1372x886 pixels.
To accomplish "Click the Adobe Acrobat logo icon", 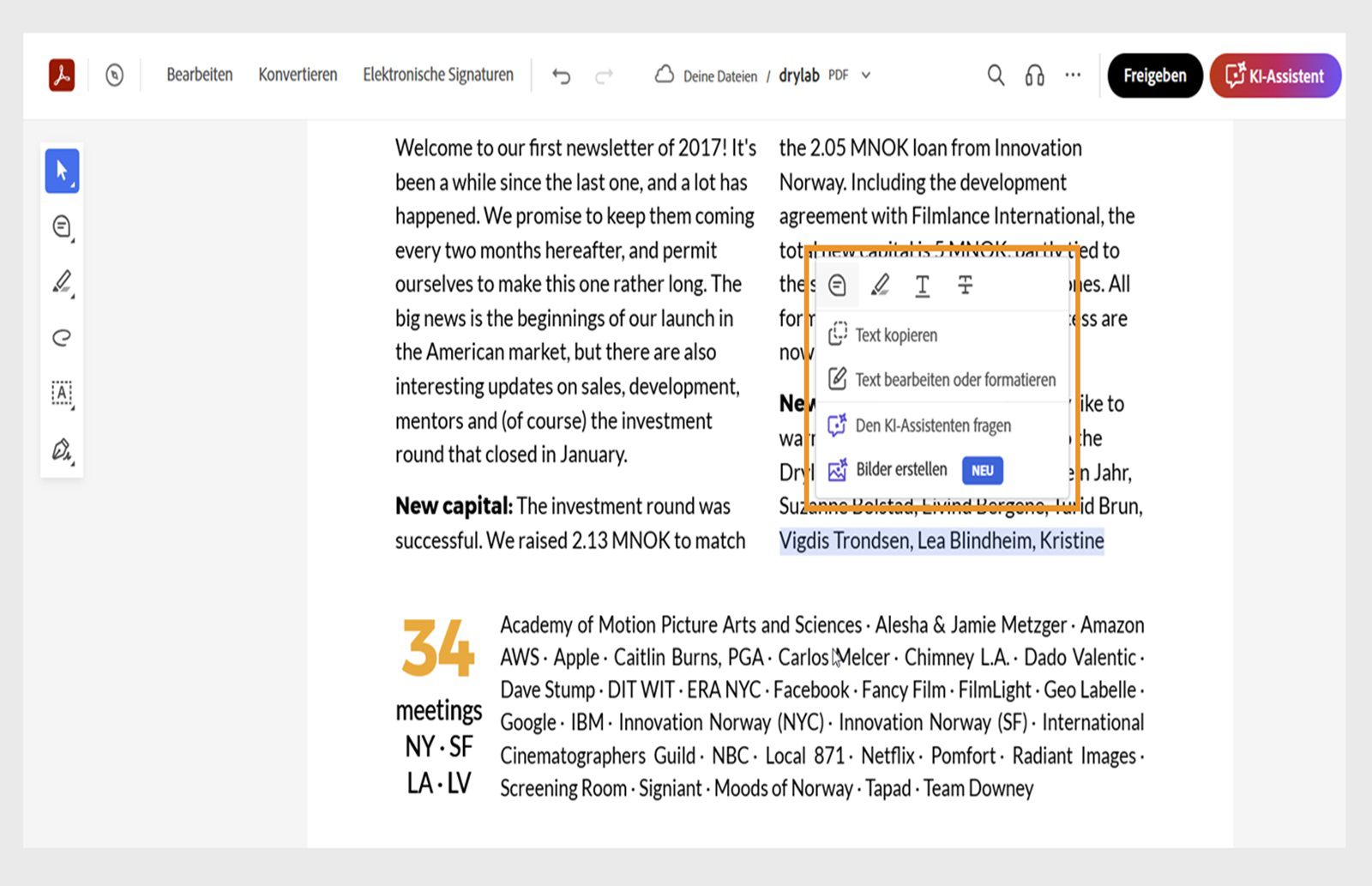I will [62, 75].
